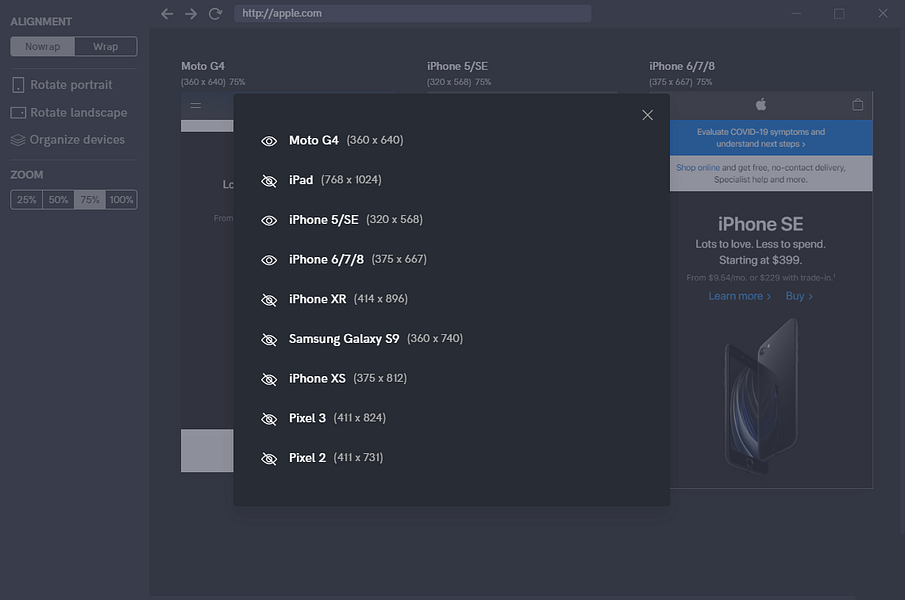Viewport: 905px width, 600px height.
Task: Click the URL address field
Action: click(412, 13)
